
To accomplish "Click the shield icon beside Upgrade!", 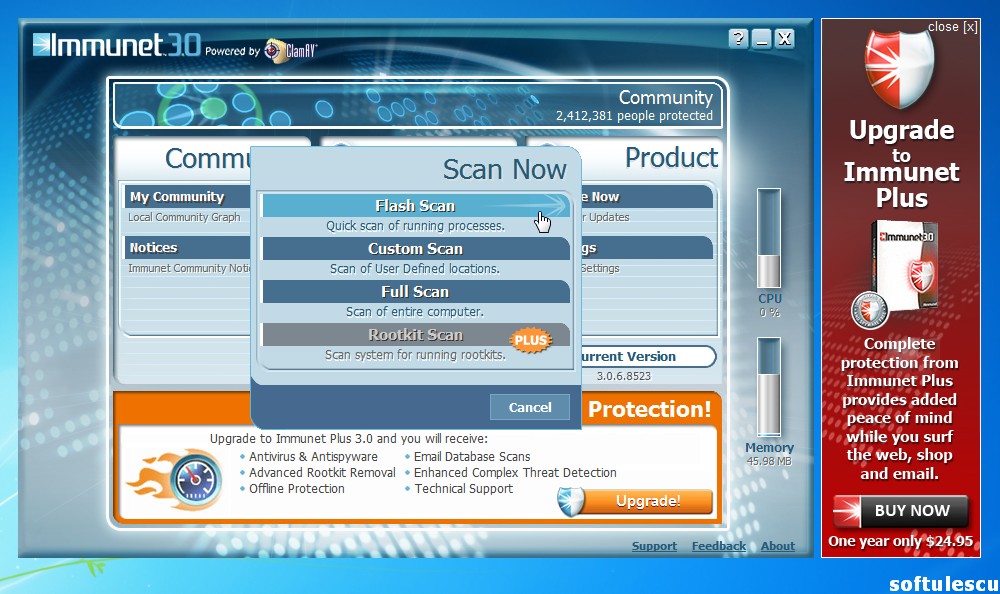I will [570, 501].
